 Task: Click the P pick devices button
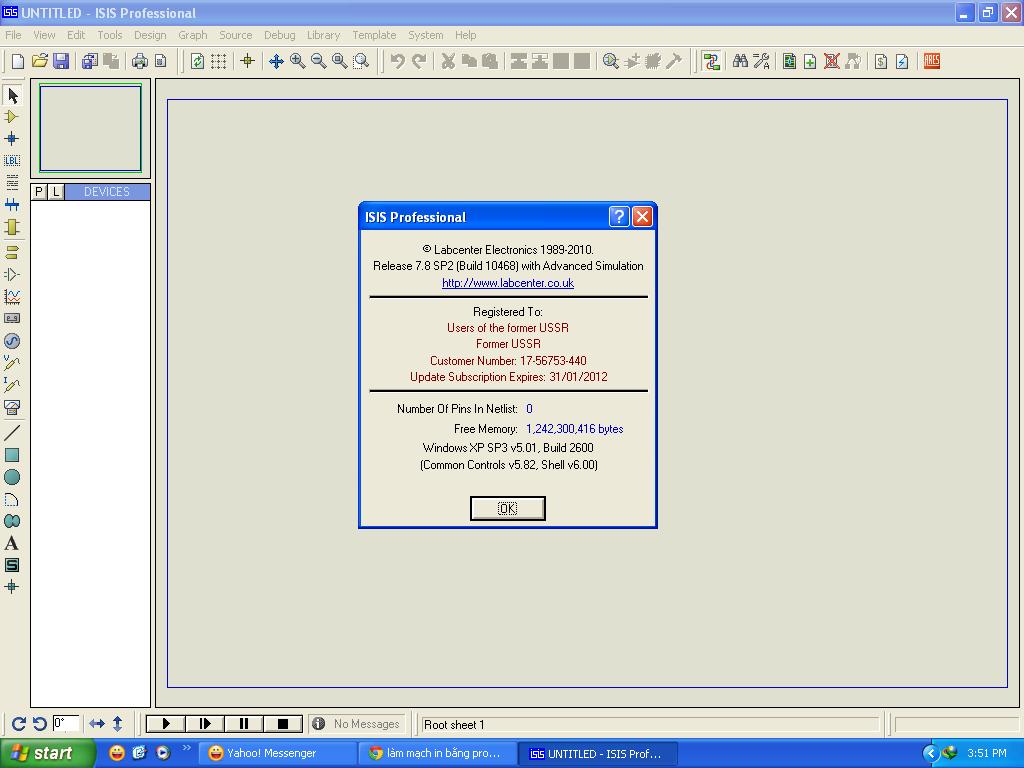39,192
